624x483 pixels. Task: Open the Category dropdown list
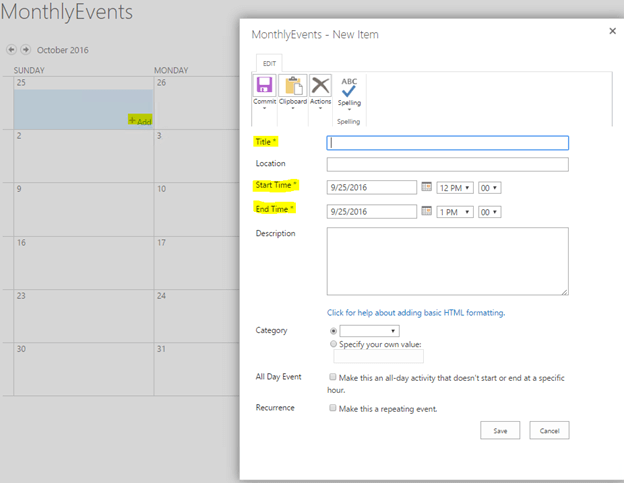tap(369, 331)
